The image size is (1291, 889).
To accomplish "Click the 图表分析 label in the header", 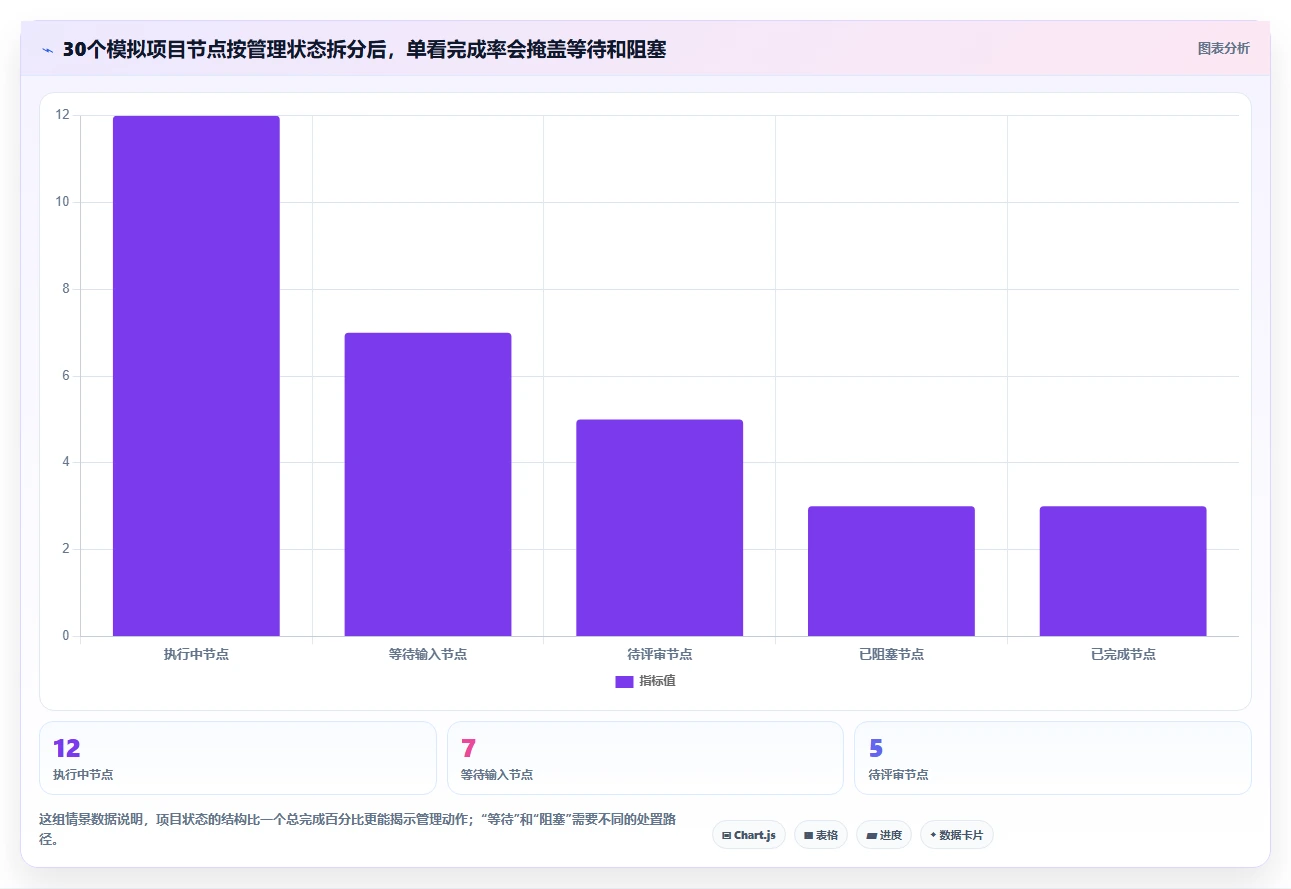I will coord(1223,48).
